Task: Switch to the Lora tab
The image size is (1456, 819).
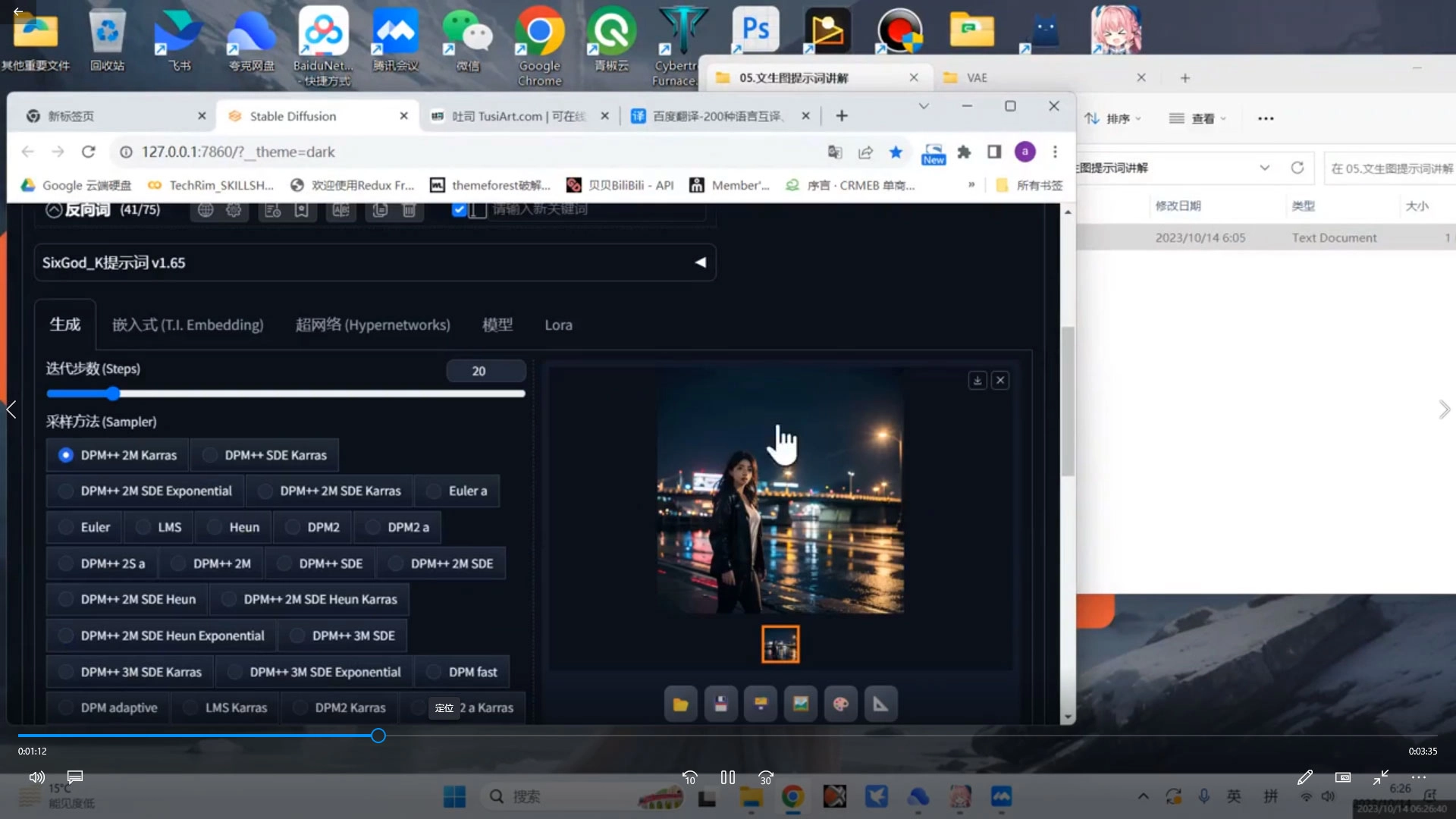Action: tap(558, 325)
